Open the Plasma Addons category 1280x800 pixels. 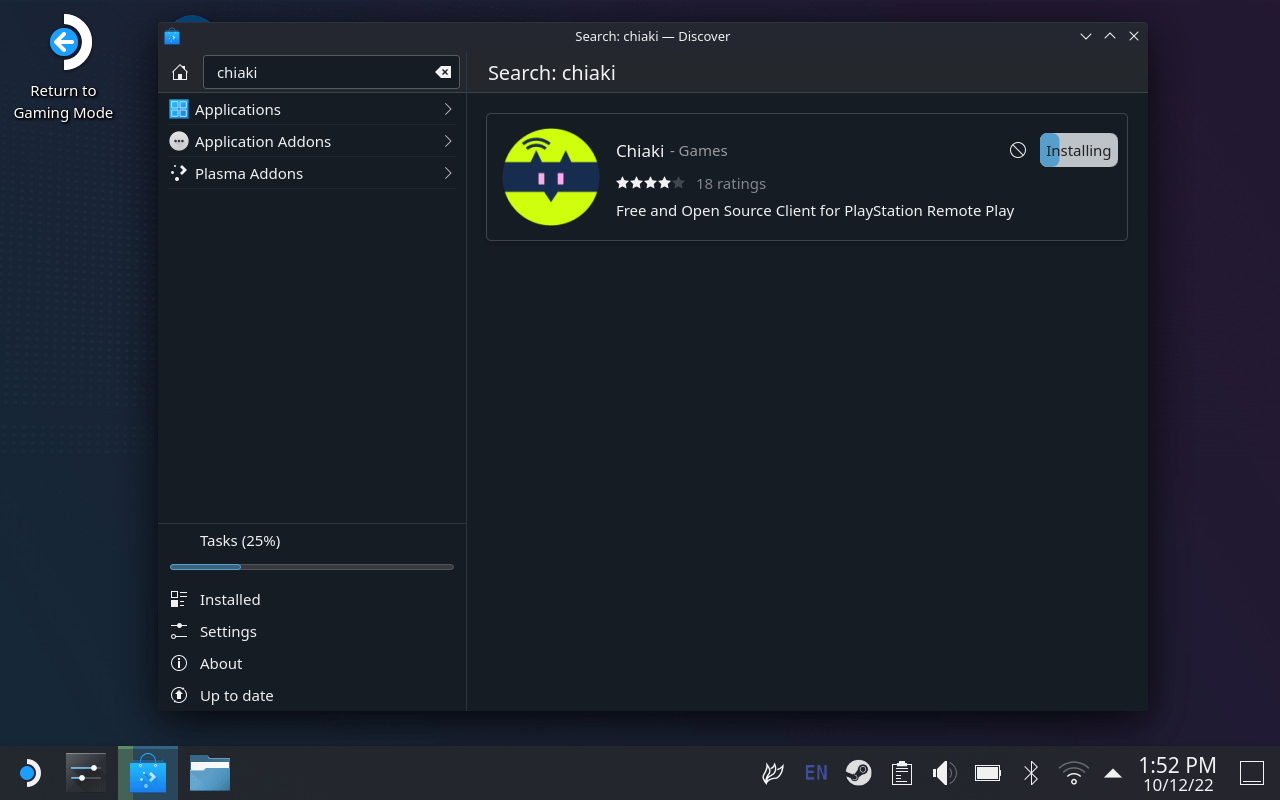coord(312,173)
